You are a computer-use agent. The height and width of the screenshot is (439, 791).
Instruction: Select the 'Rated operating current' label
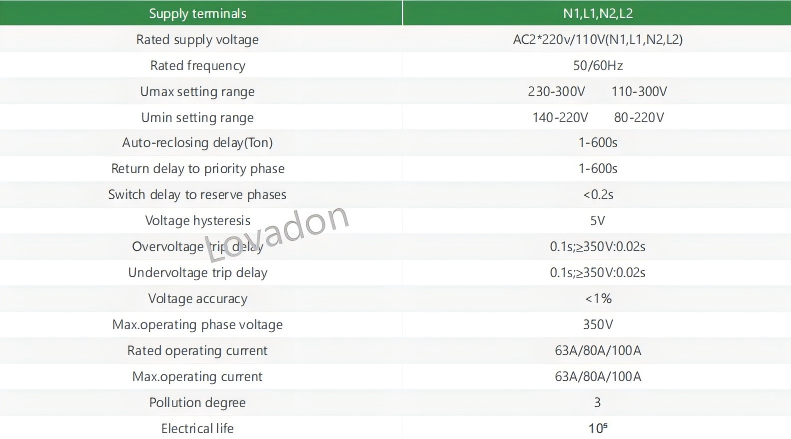coord(197,351)
